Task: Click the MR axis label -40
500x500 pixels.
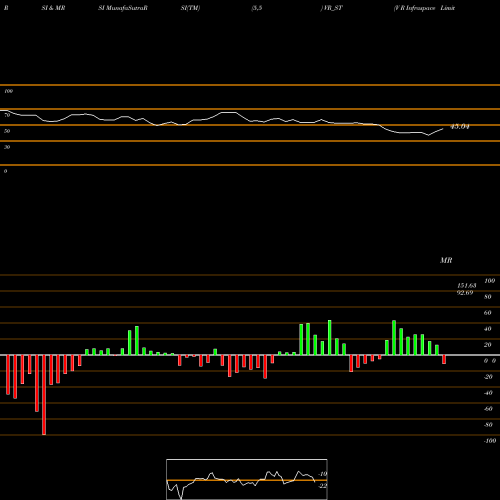Action: click(488, 393)
